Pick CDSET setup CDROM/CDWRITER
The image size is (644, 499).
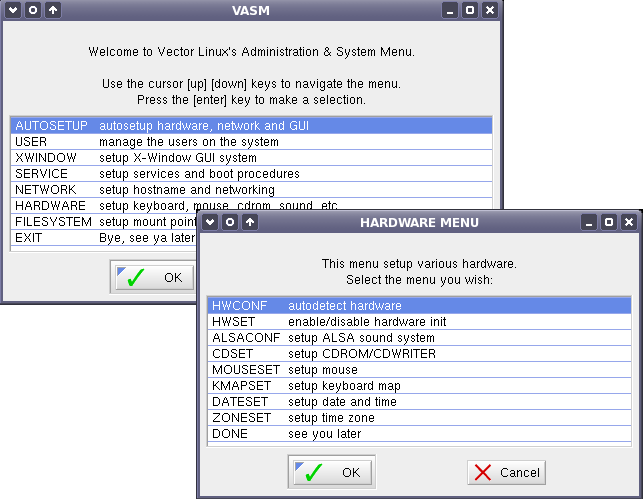(419, 354)
